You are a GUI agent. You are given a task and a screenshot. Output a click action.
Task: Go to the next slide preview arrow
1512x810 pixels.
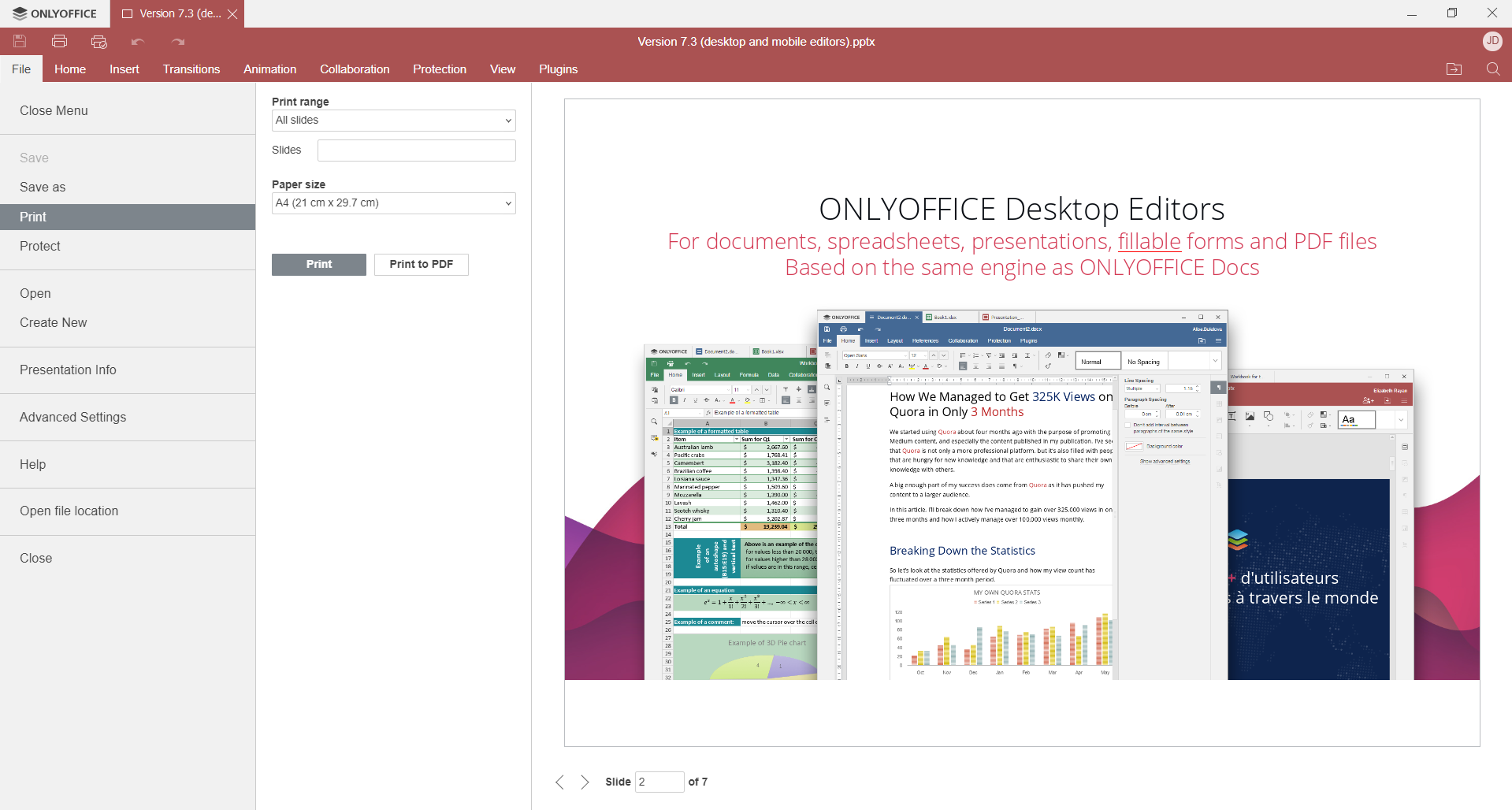tap(585, 782)
